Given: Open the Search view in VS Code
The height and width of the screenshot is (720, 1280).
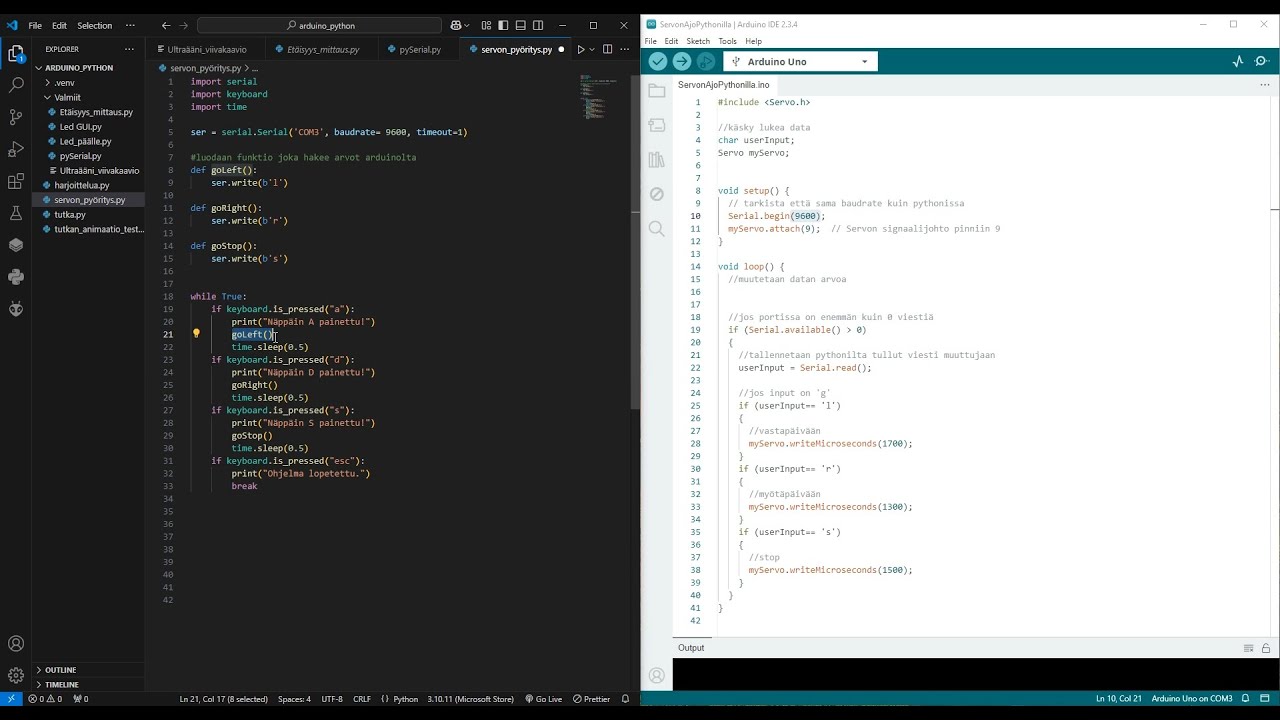Looking at the screenshot, I should click(x=16, y=85).
